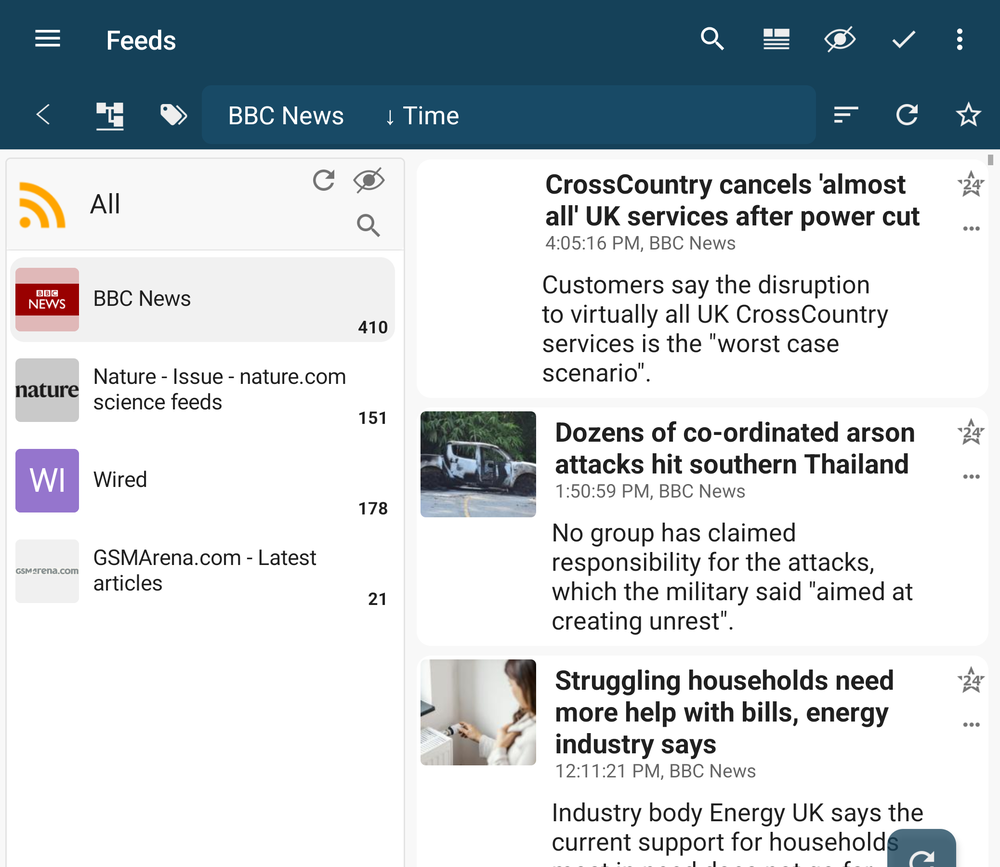This screenshot has height=867, width=1000.
Task: Star the CrossCountry article
Action: tap(971, 184)
